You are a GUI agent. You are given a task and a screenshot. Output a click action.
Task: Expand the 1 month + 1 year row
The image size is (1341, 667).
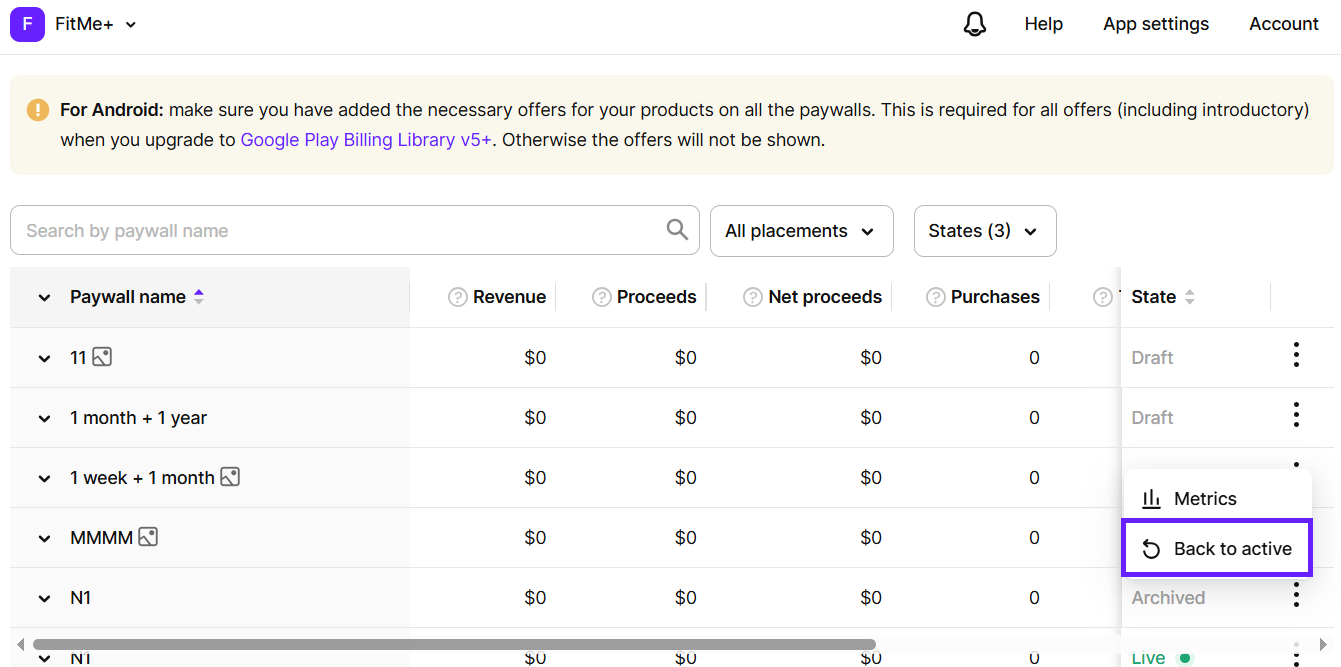43,417
